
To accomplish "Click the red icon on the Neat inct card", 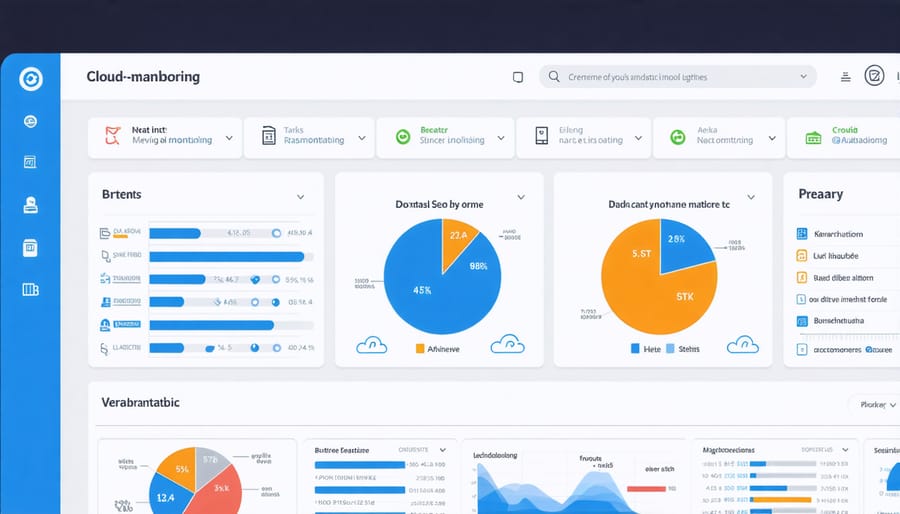I will (113, 136).
